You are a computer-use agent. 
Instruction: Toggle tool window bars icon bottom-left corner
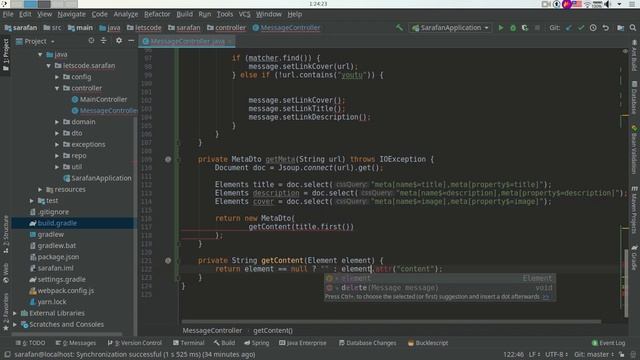click(7, 355)
